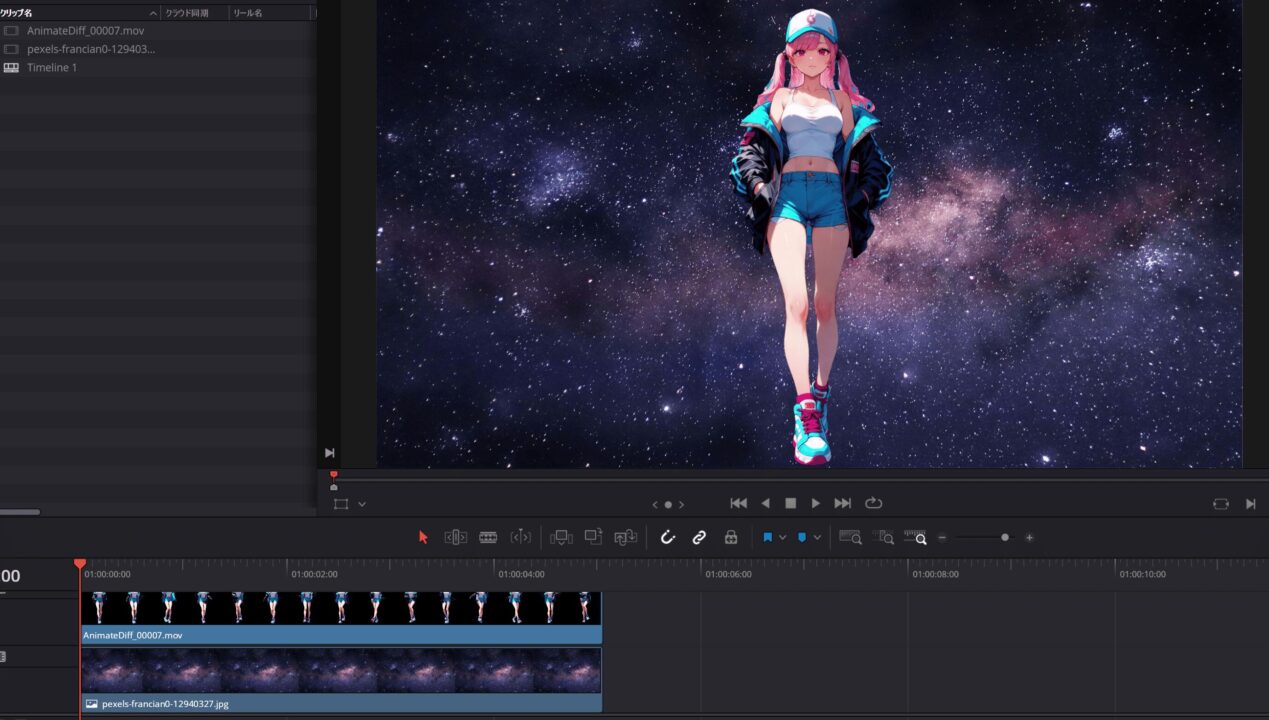This screenshot has height=720, width=1269.
Task: Stop playback
Action: coord(790,503)
